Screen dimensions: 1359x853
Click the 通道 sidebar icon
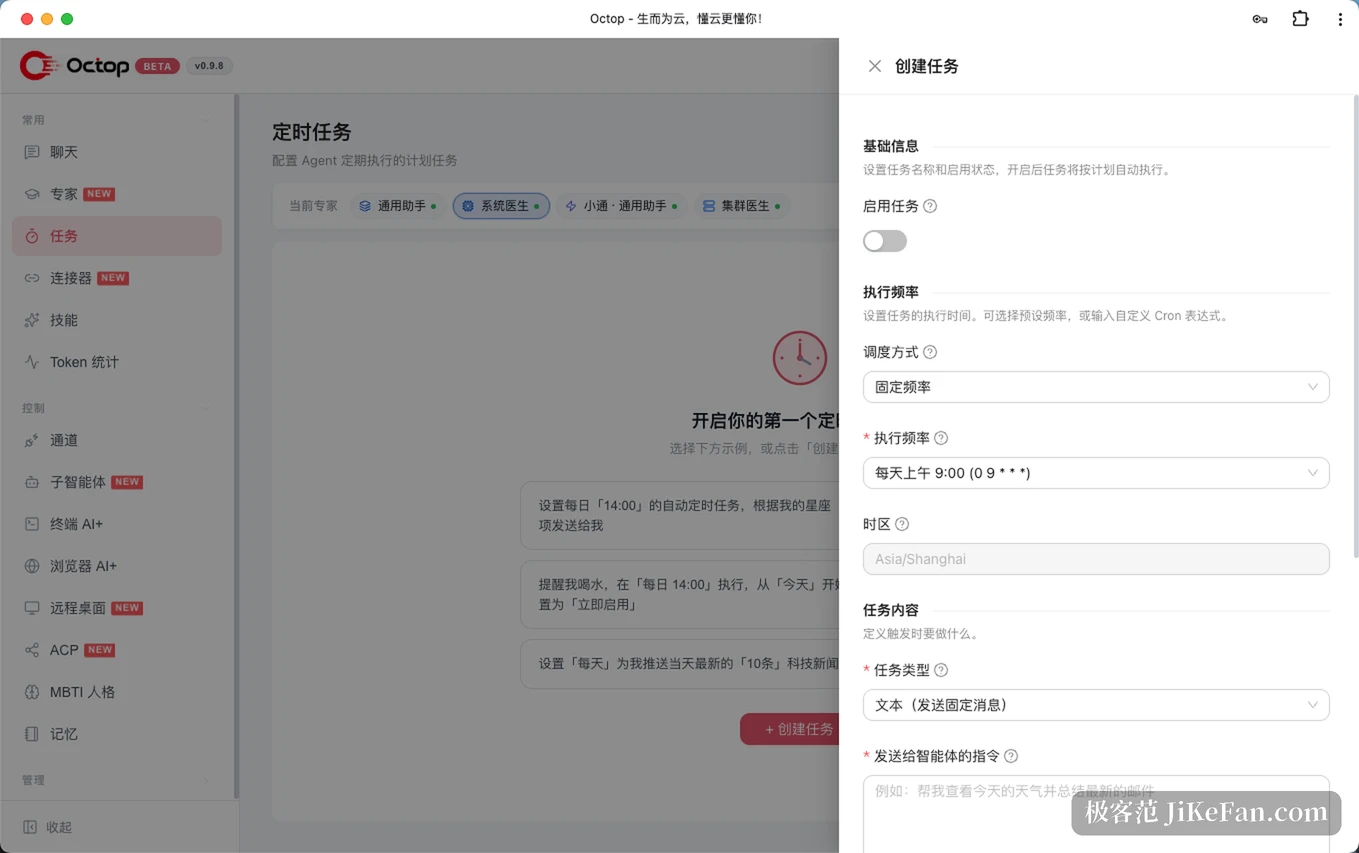pyautogui.click(x=32, y=440)
